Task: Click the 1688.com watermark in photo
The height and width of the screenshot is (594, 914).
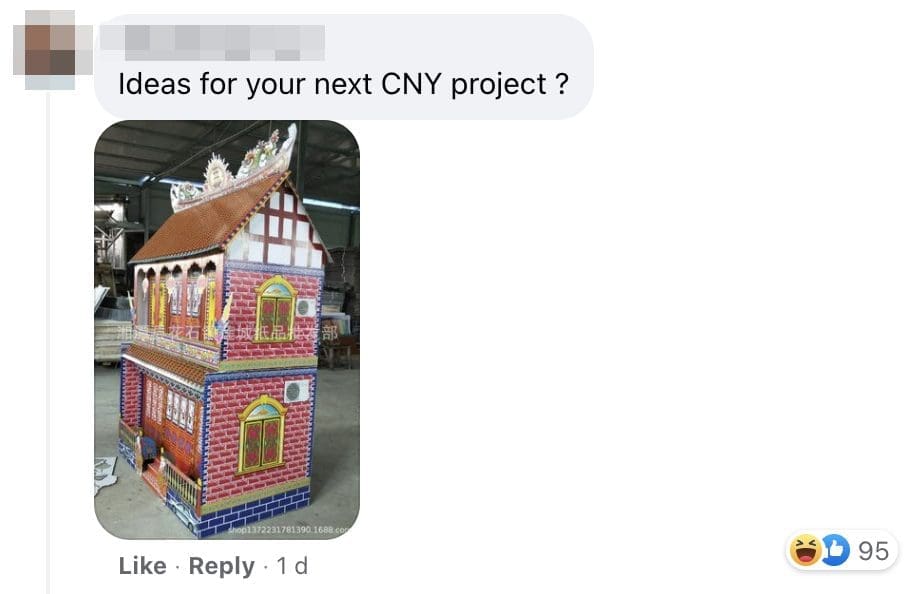Action: (288, 530)
